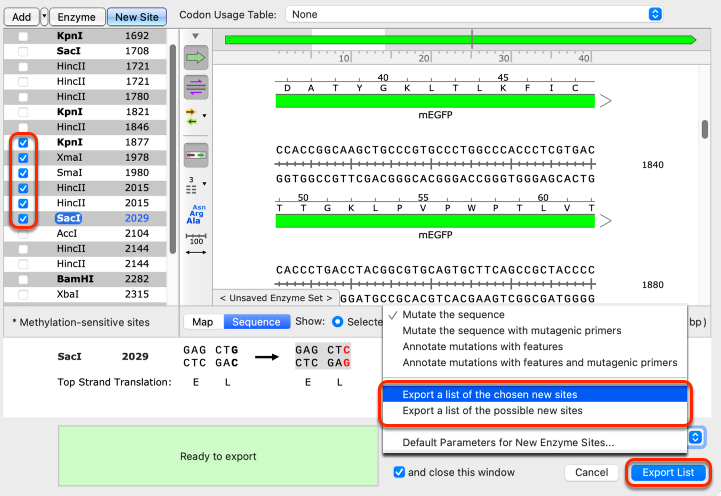The width and height of the screenshot is (721, 496).
Task: Click the blue action popup button above Export List
Action: [x=695, y=437]
